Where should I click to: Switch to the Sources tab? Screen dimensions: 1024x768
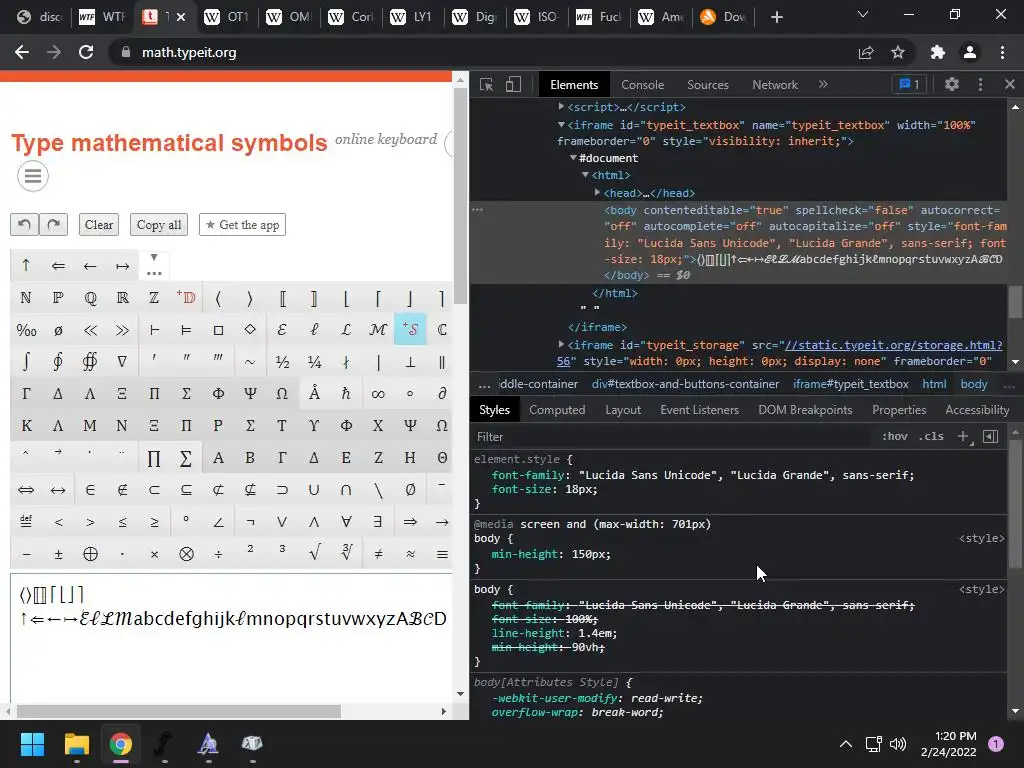click(x=707, y=85)
